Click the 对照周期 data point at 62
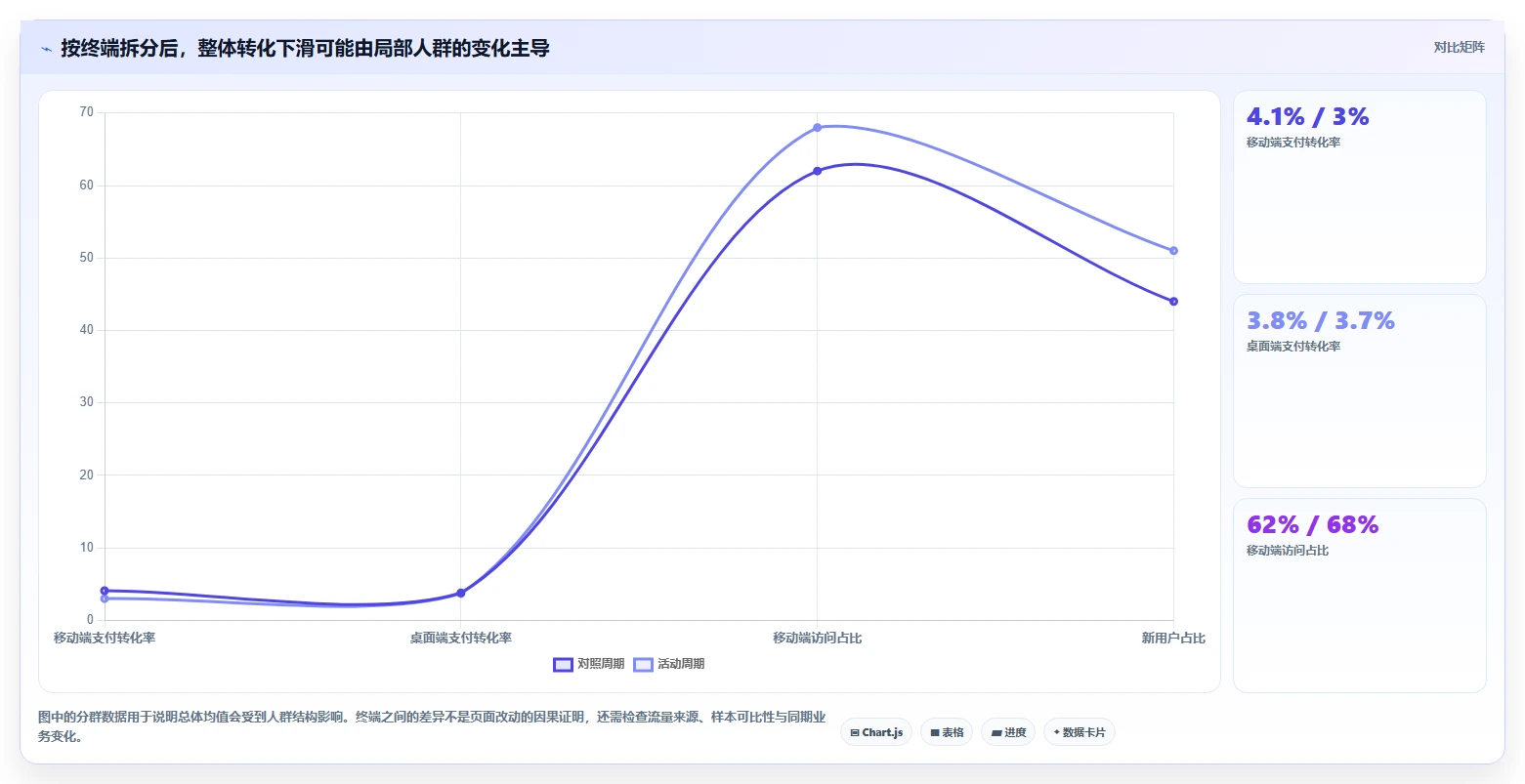 (x=818, y=171)
